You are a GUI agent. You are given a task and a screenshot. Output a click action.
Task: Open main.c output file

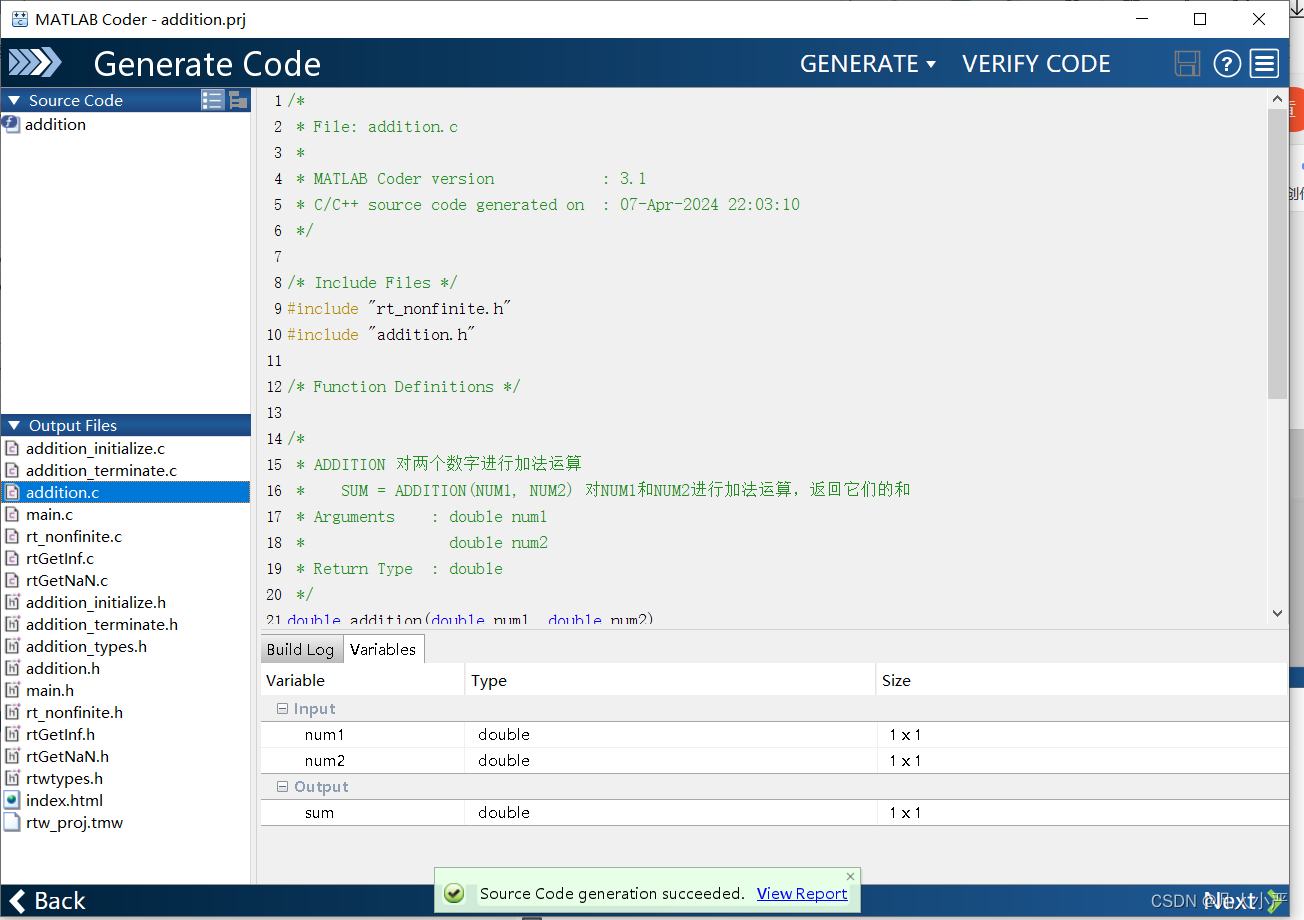(x=49, y=514)
